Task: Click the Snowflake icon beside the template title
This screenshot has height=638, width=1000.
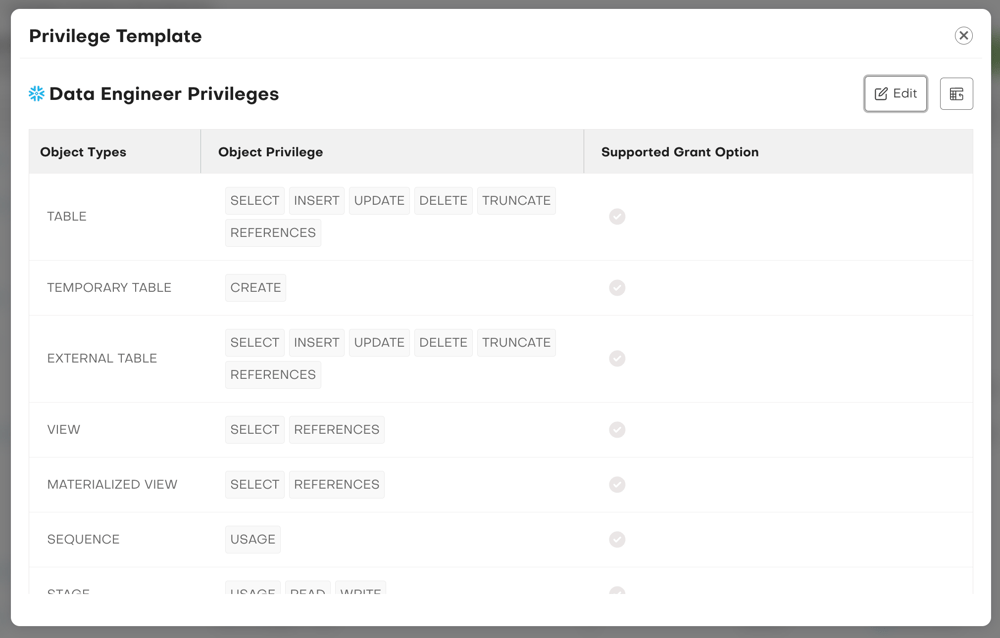Action: 37,94
